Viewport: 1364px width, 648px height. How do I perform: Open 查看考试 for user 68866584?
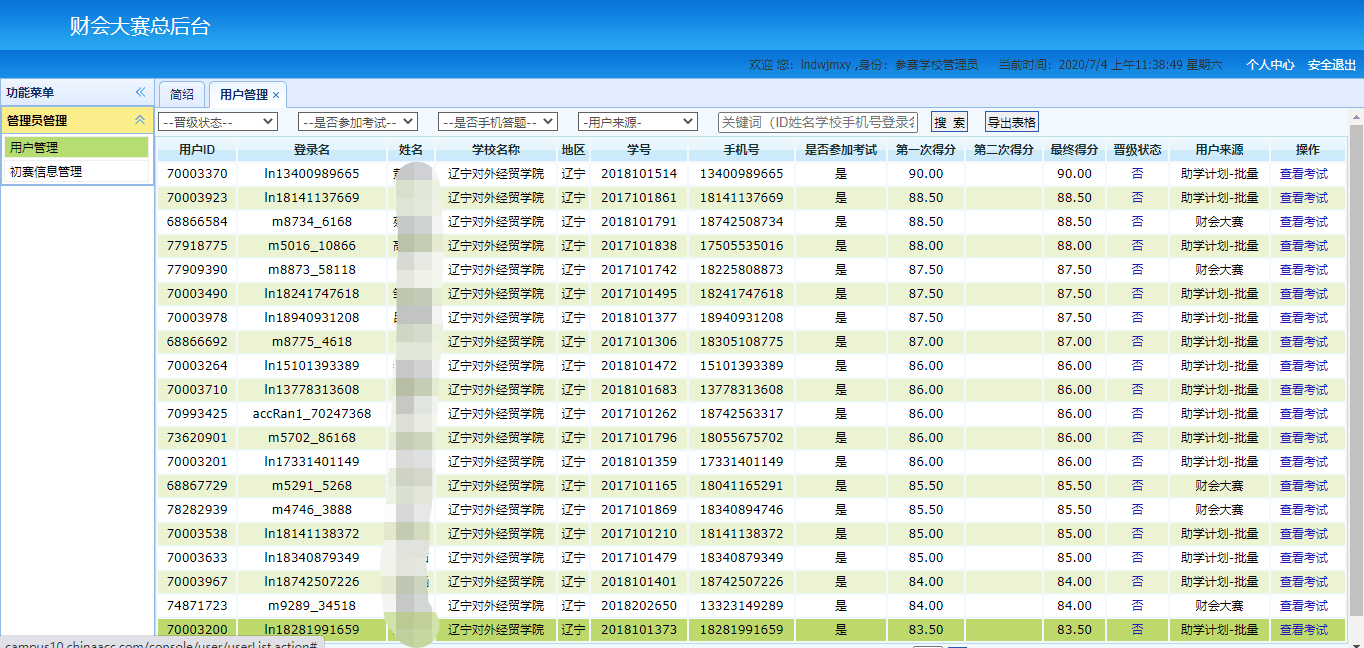coord(1304,222)
